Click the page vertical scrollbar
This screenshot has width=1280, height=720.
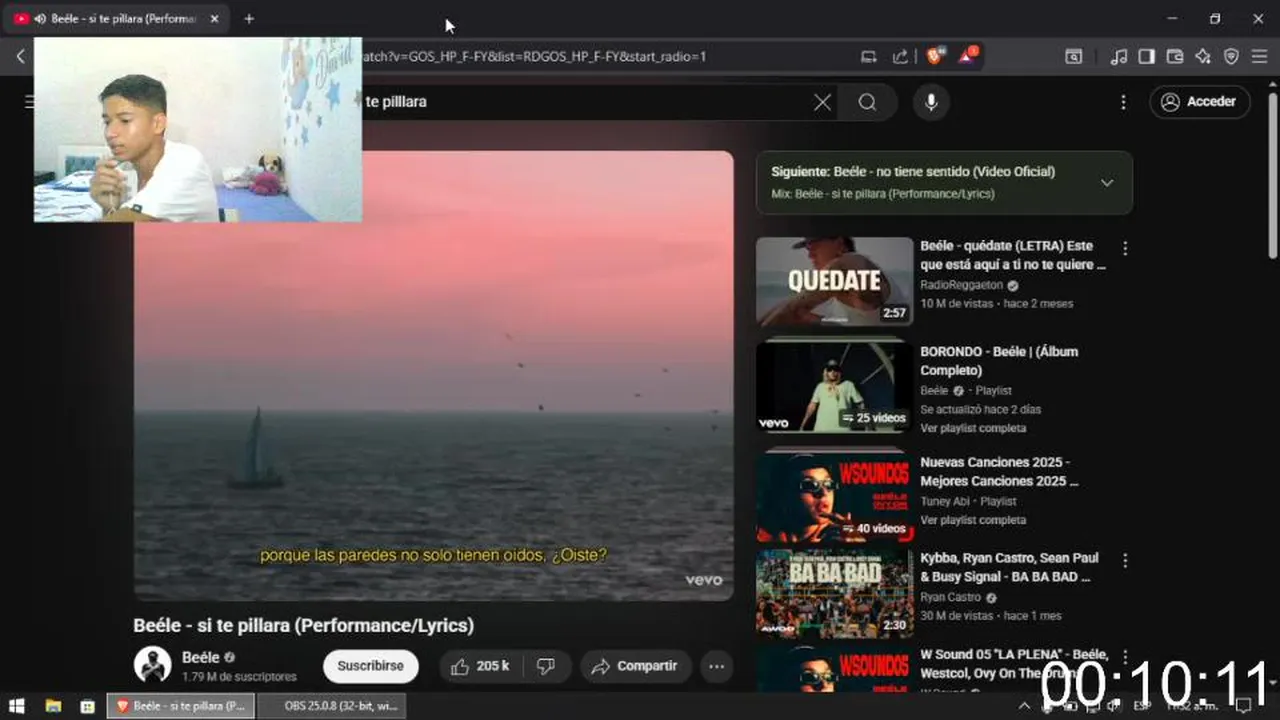pos(1272,175)
